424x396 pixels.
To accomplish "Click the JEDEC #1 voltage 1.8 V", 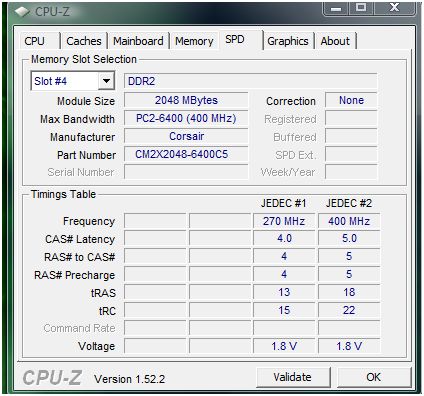I will click(x=284, y=346).
